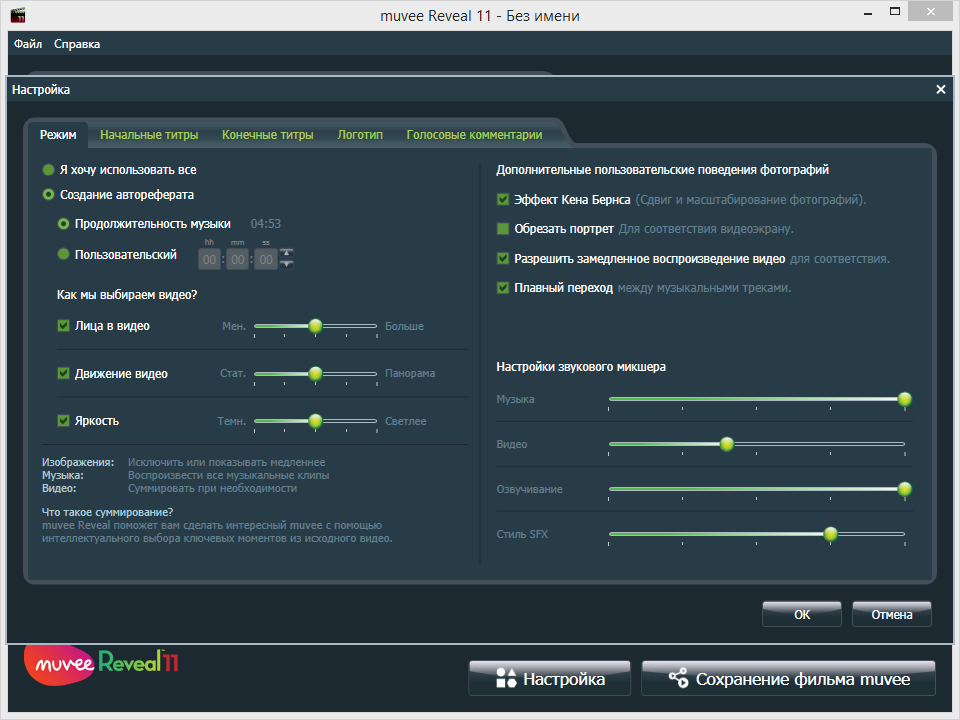The height and width of the screenshot is (720, 960).
Task: Toggle 'Лица в видео' checkbox
Action: 64,326
